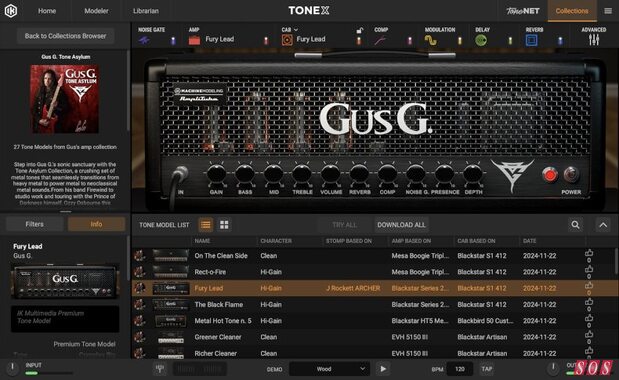619x380 pixels.
Task: Like the Greener Cleaner tone
Action: tap(589, 334)
